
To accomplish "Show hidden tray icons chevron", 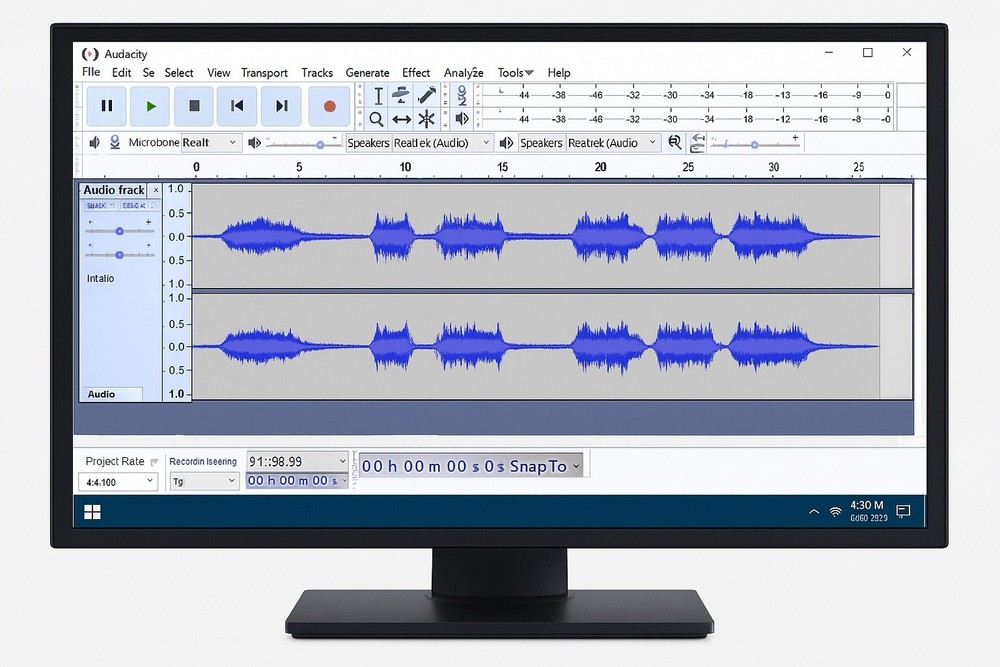I will point(814,511).
